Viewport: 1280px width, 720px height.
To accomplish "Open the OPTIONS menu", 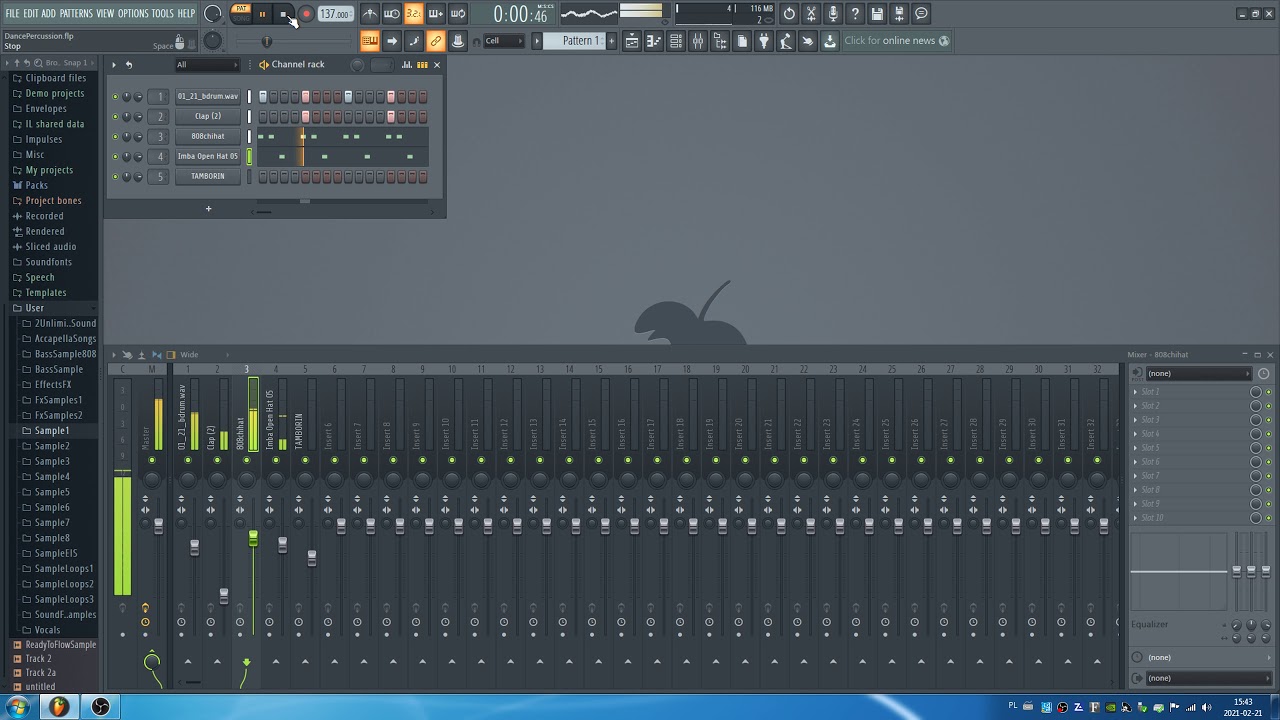I will click(x=133, y=14).
